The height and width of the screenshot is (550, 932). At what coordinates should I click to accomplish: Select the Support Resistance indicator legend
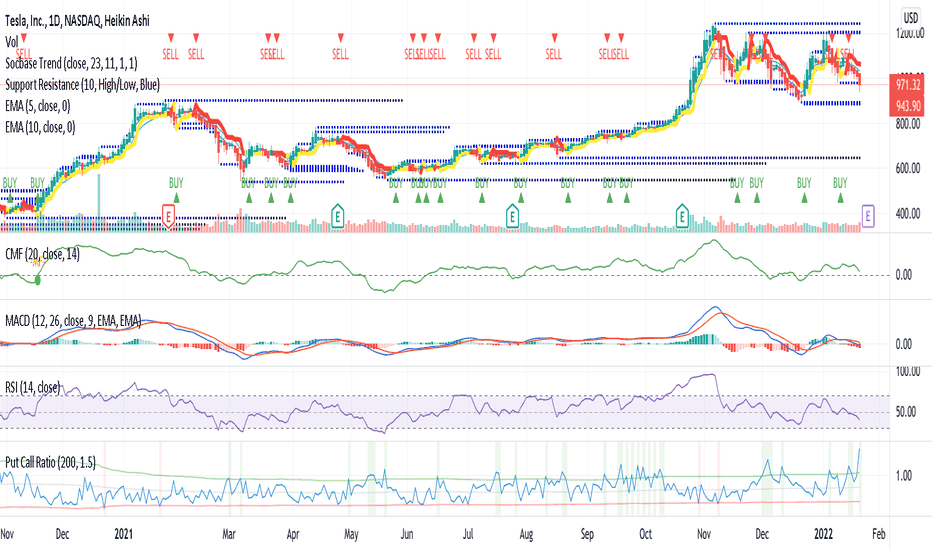click(82, 84)
